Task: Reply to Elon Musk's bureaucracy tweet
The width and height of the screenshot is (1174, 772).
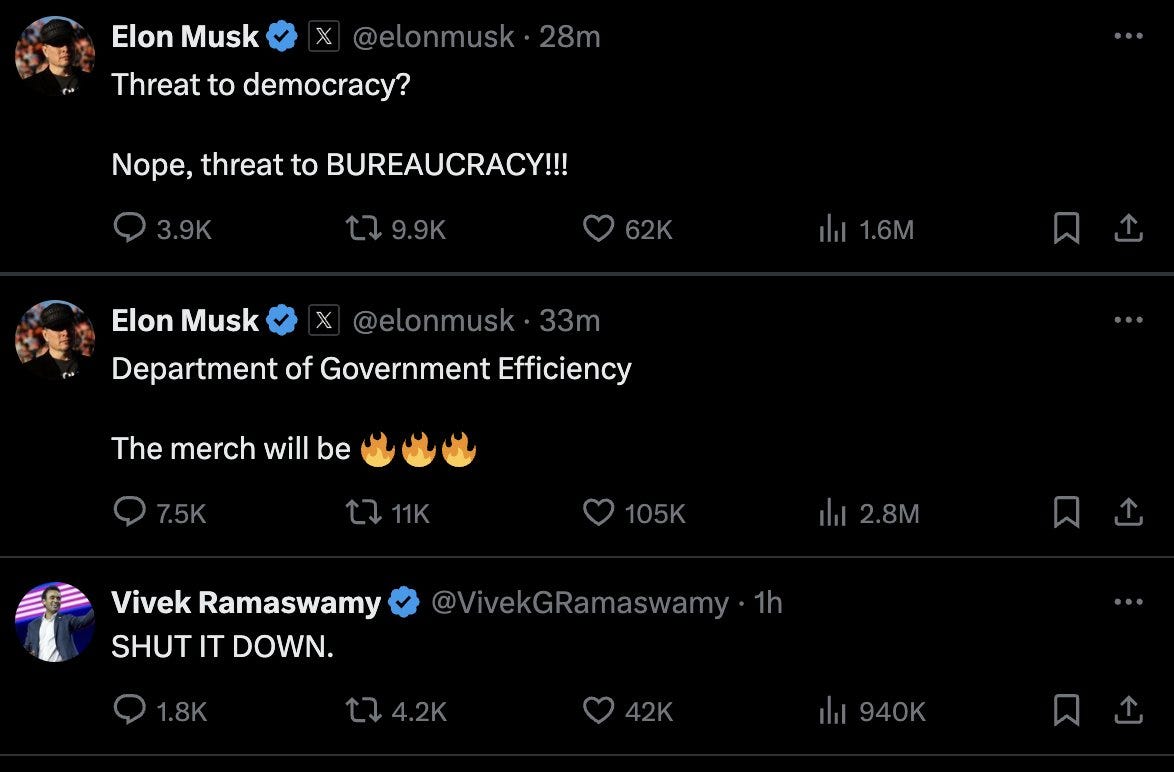Action: click(x=129, y=228)
